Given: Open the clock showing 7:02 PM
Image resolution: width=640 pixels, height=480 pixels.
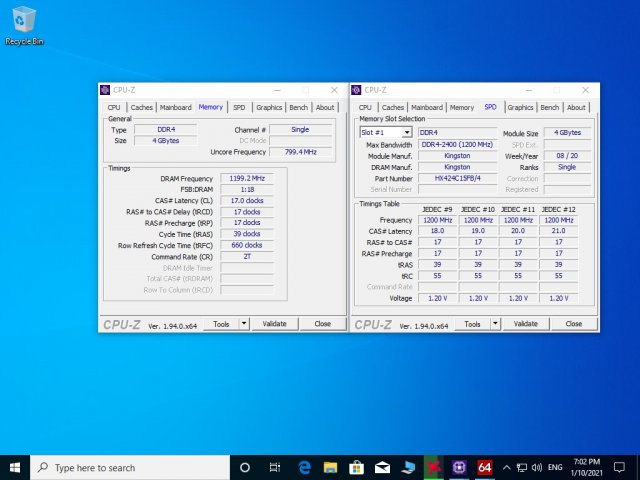Looking at the screenshot, I should pos(587,468).
